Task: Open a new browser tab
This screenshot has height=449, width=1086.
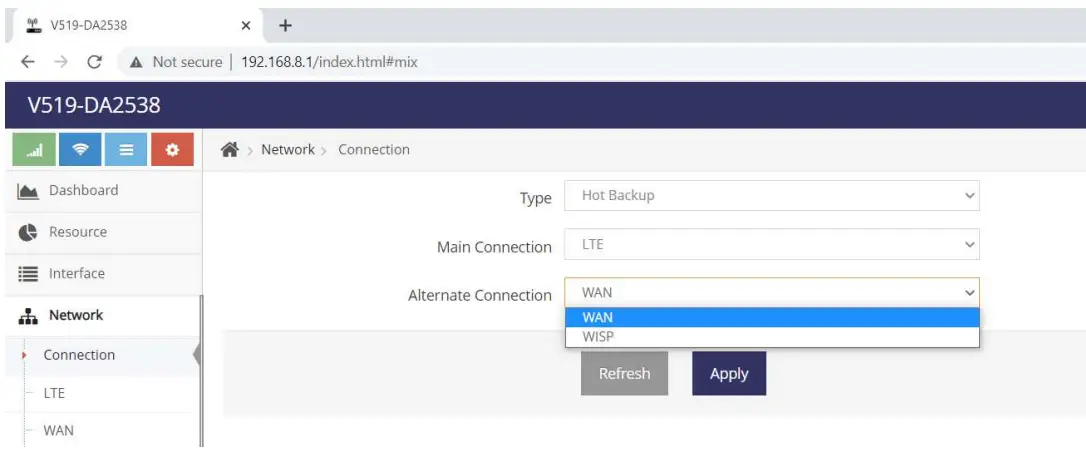Action: 284,24
